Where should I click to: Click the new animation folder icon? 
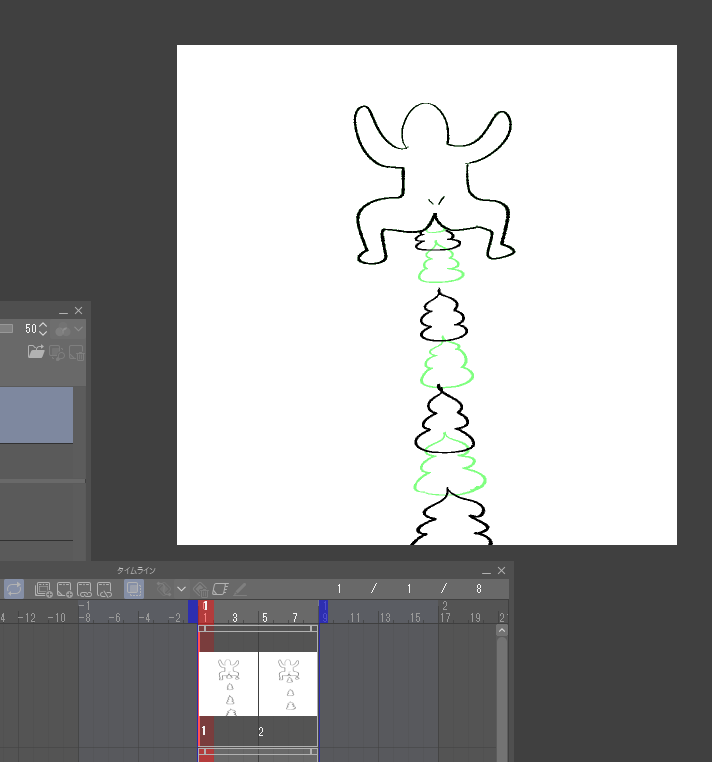43,589
